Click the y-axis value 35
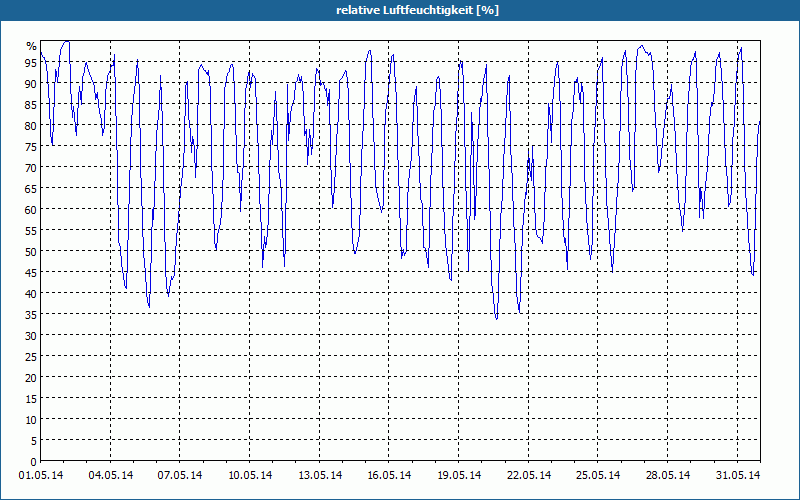Viewport: 800px width, 500px height. [31, 315]
